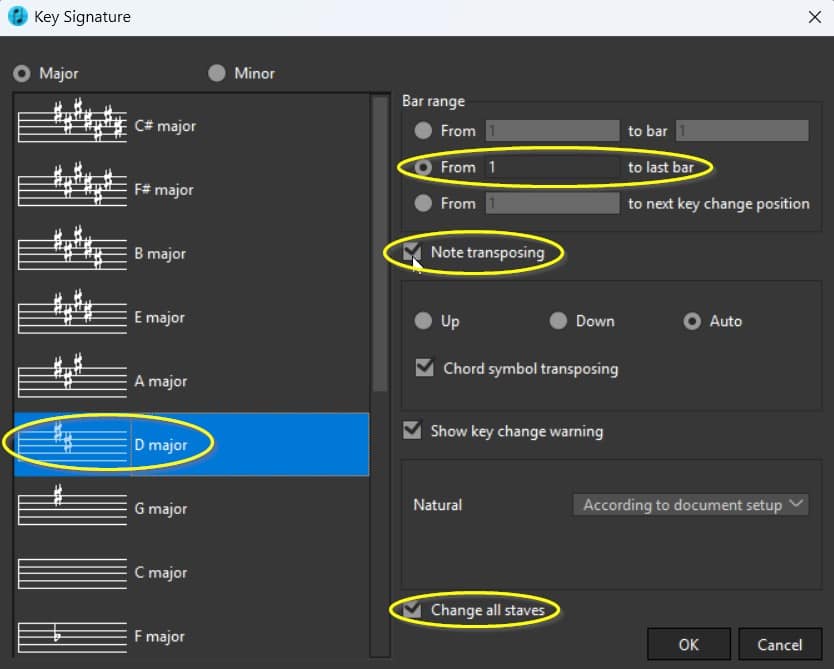Select D major in the key list
834x669 pixels.
point(160,445)
